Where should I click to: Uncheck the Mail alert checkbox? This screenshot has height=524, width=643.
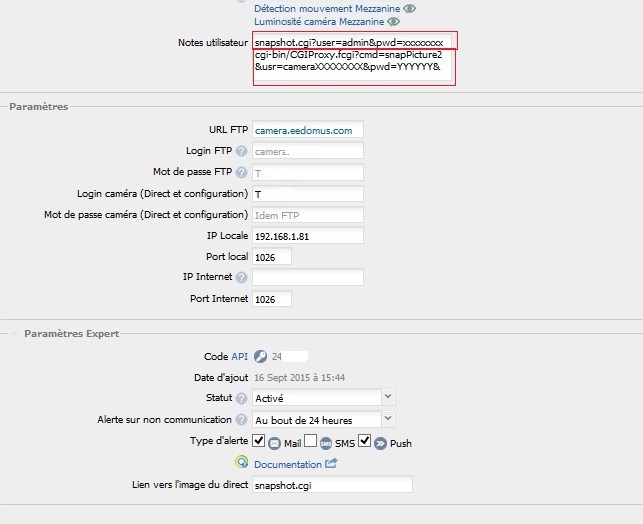(259, 441)
